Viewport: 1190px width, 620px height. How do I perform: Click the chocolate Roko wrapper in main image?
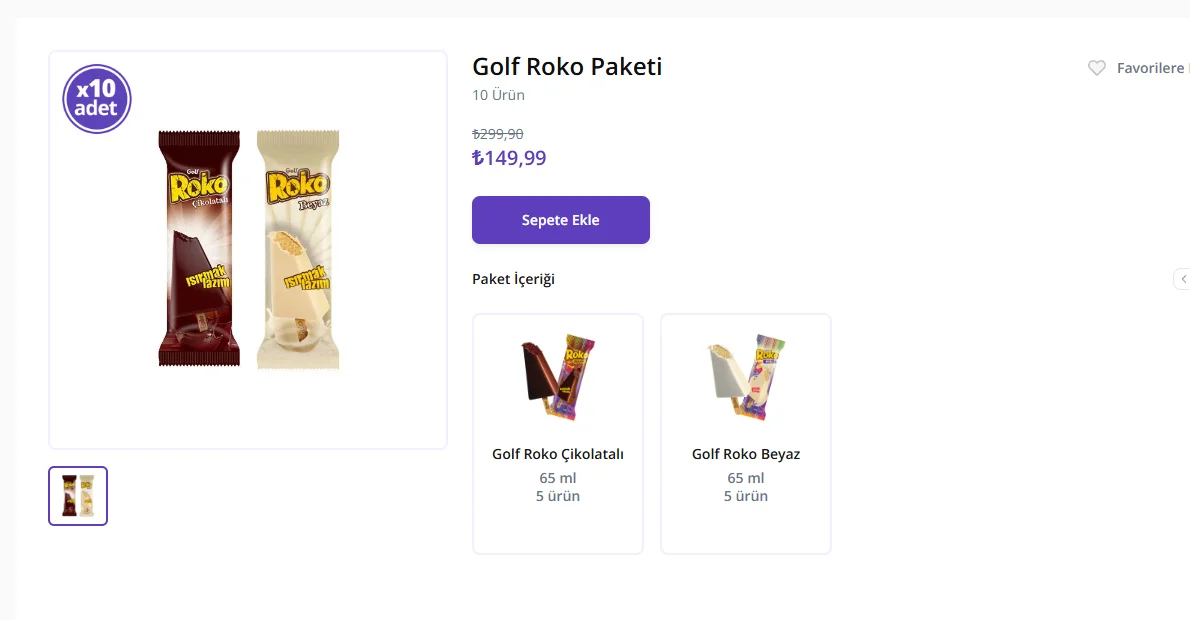tap(199, 249)
